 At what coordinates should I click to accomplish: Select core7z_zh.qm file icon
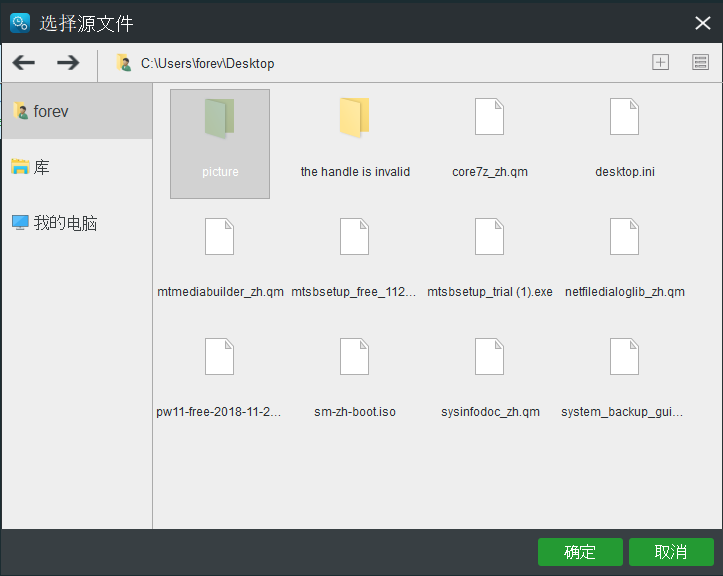click(489, 117)
